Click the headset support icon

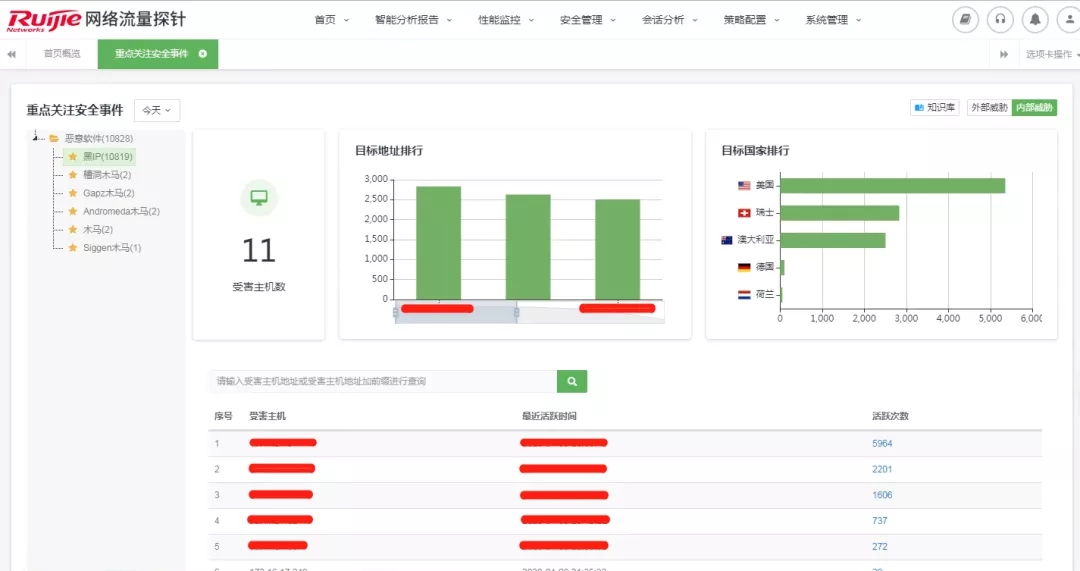click(1000, 20)
